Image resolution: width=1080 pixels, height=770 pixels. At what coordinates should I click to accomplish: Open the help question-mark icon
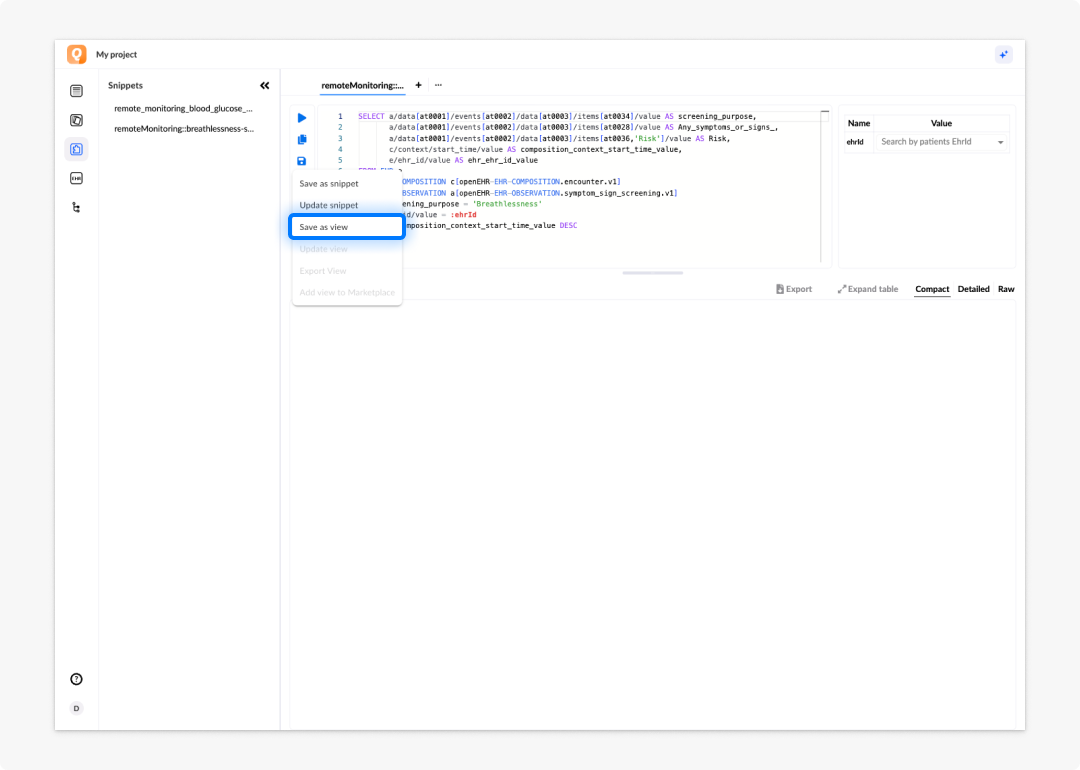[76, 679]
